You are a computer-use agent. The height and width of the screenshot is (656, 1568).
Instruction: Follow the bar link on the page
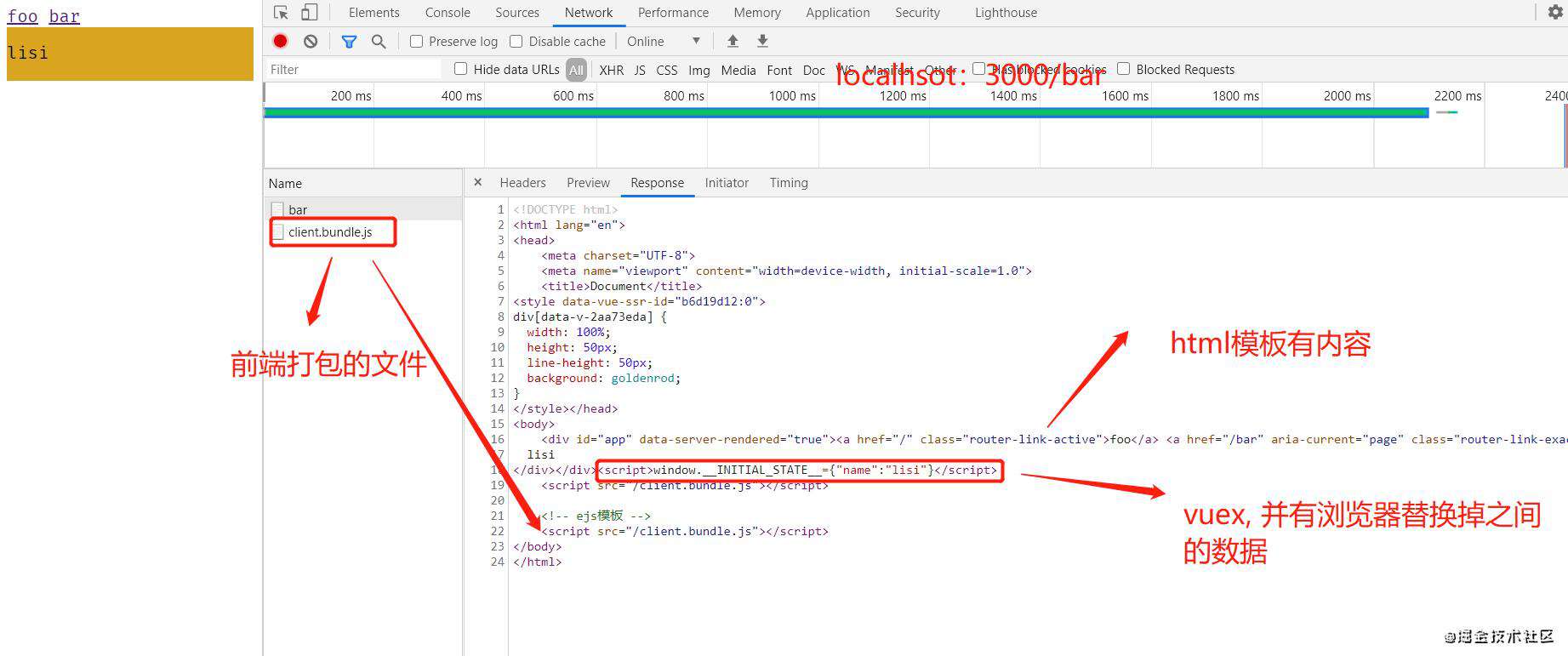(x=64, y=16)
